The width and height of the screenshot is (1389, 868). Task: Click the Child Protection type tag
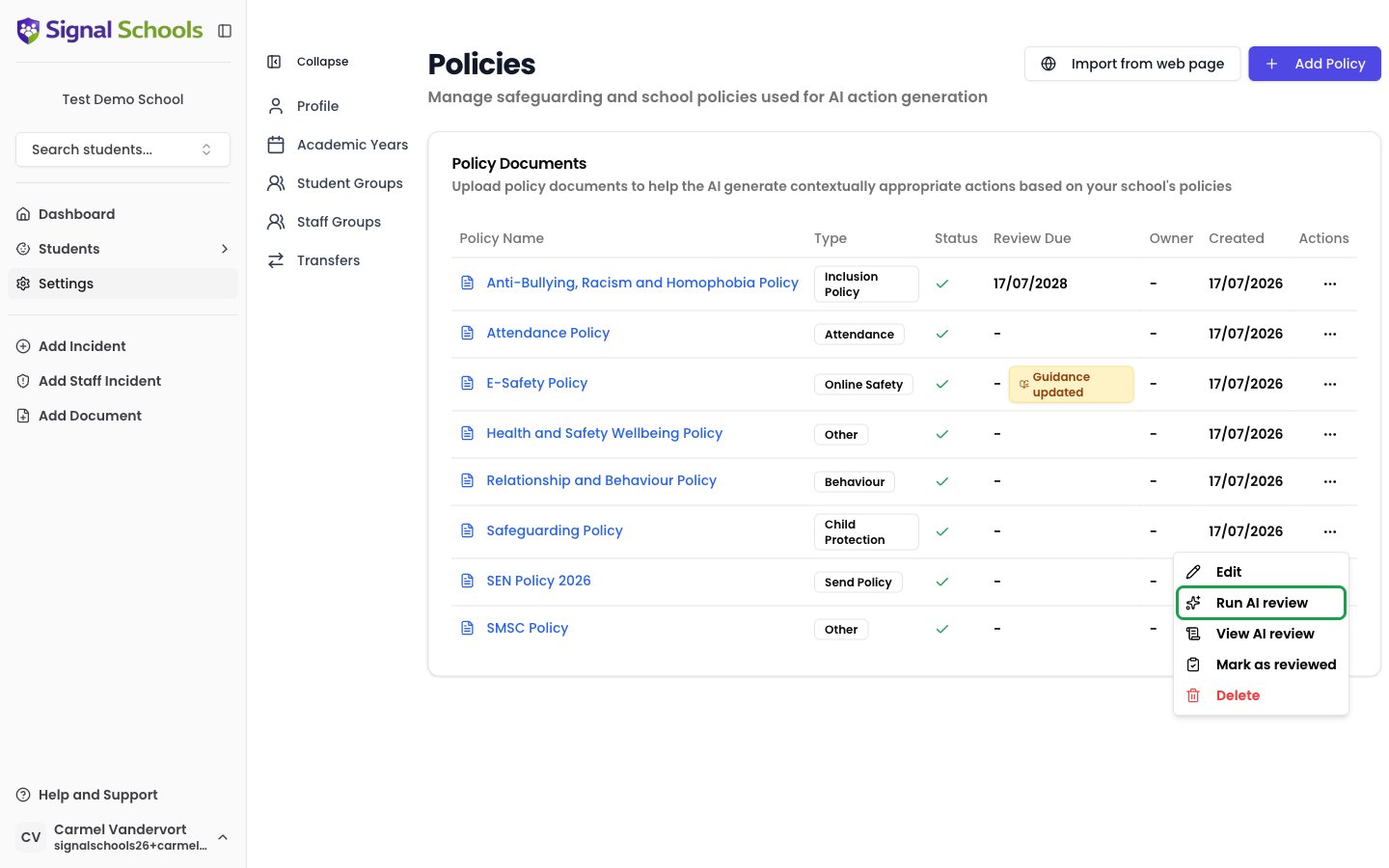click(866, 531)
